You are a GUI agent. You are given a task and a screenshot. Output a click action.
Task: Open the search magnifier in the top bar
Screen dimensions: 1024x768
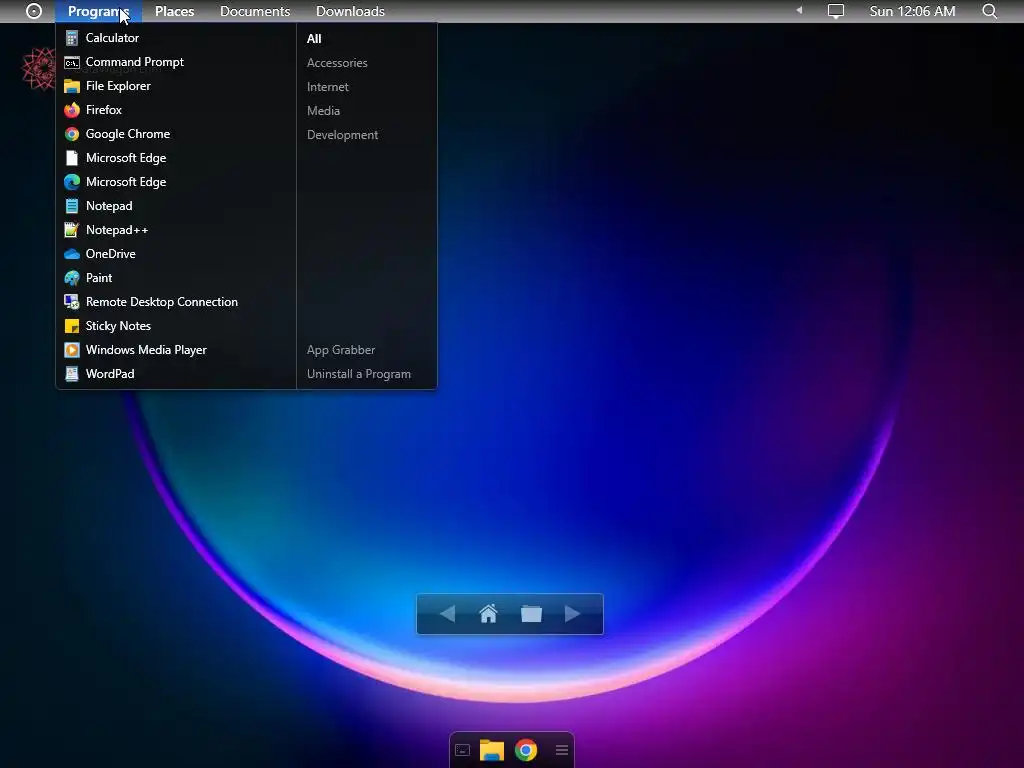coord(989,11)
